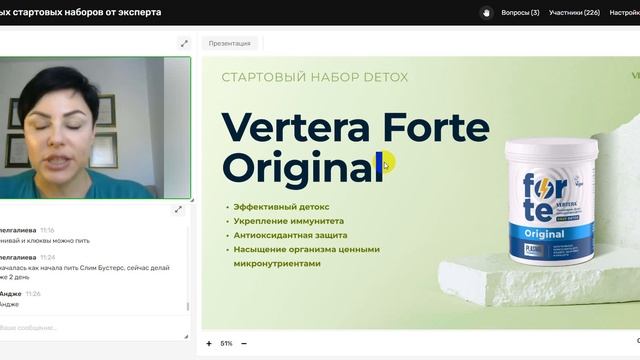
Task: Click the Укрепление иммунитета bullet
Action: pyautogui.click(x=289, y=221)
